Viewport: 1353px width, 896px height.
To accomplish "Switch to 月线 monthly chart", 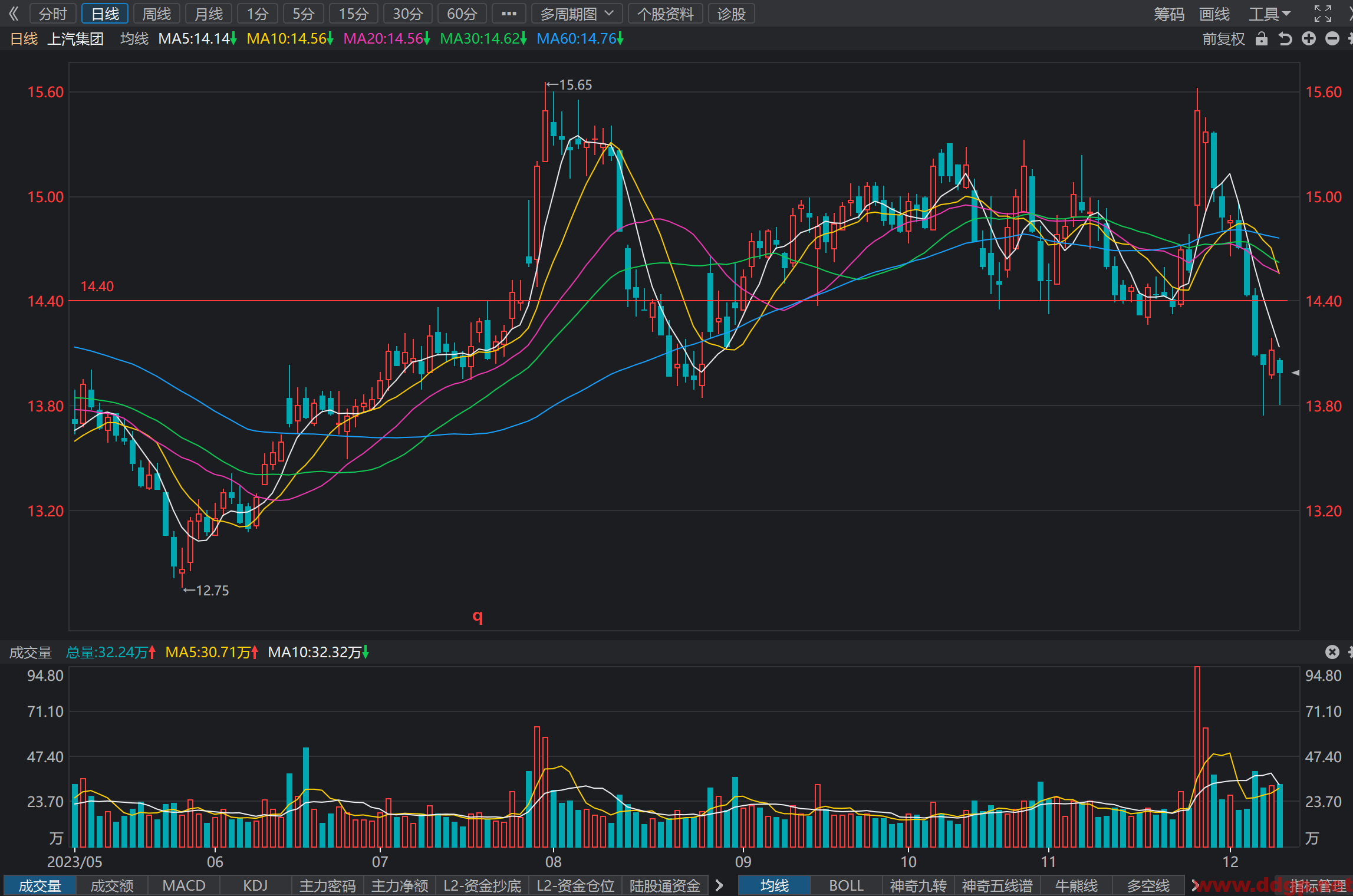I will 209,14.
